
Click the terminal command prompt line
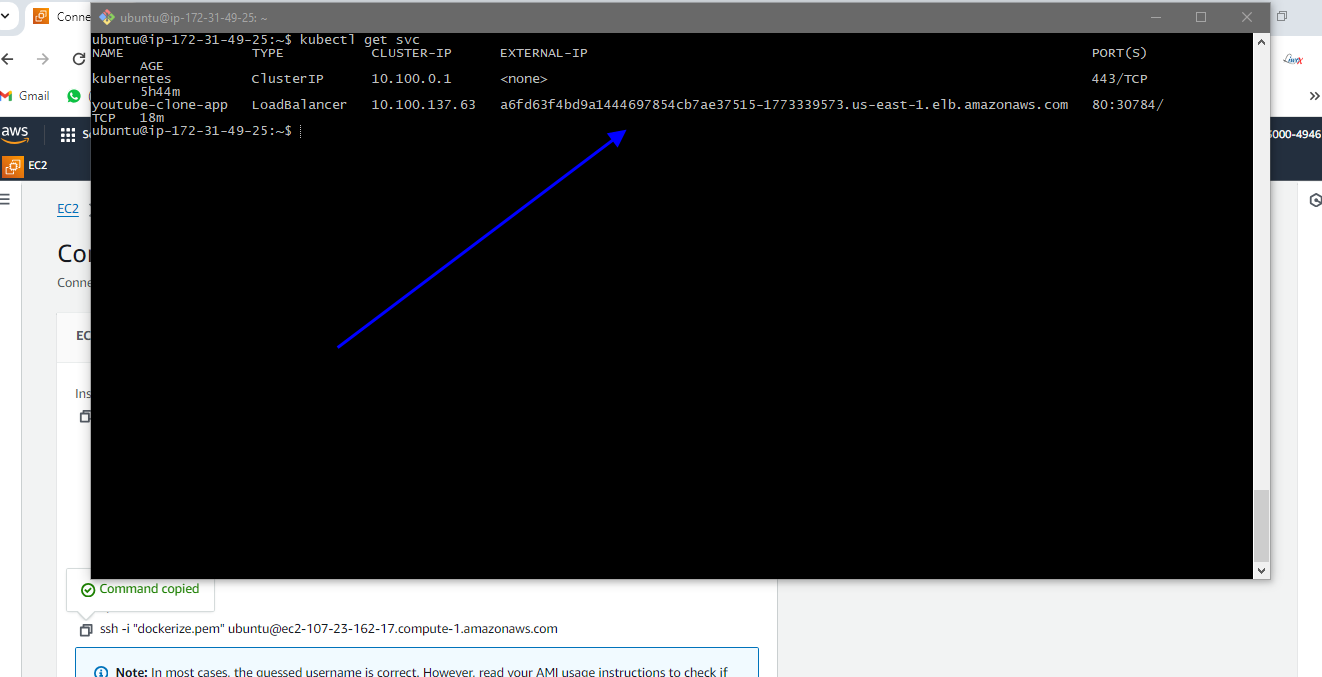pyautogui.click(x=300, y=131)
